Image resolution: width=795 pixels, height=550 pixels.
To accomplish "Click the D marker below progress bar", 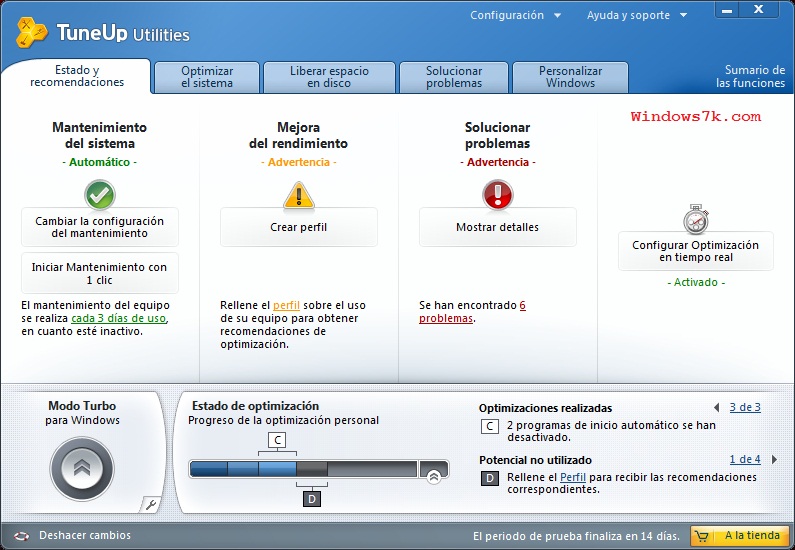I will [312, 499].
